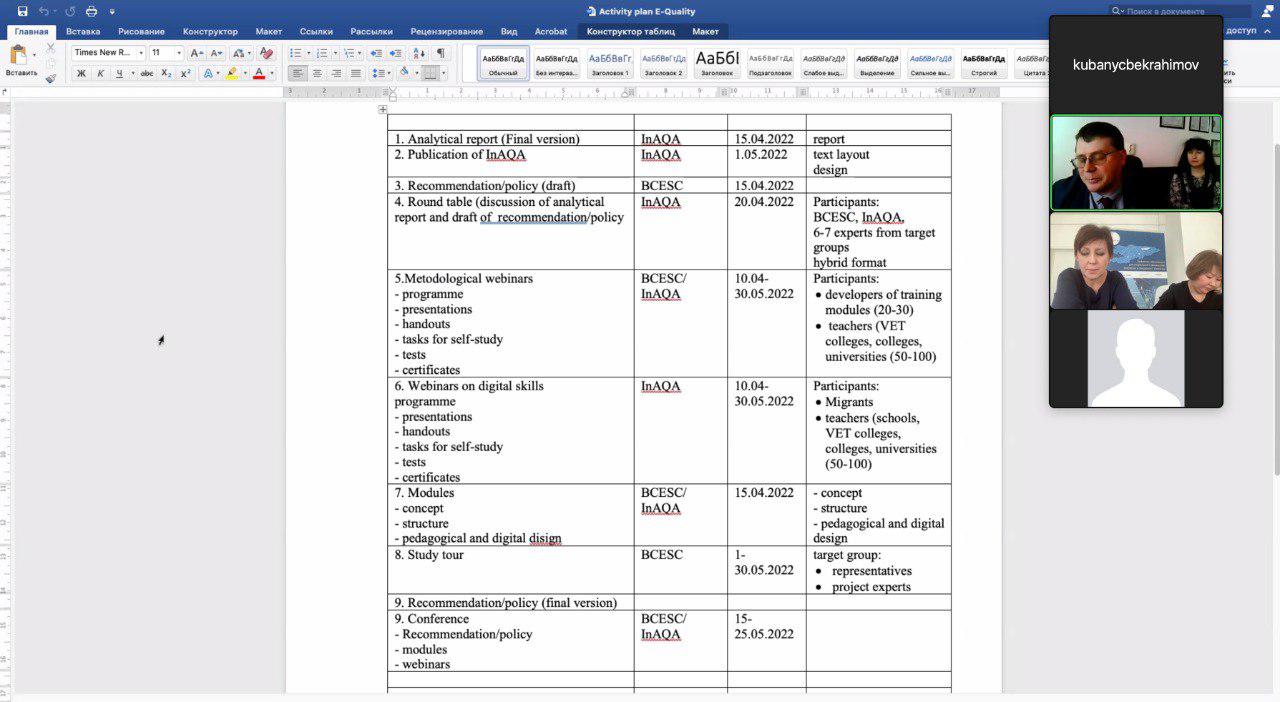Apply the Заголовок 1 style

(x=610, y=63)
